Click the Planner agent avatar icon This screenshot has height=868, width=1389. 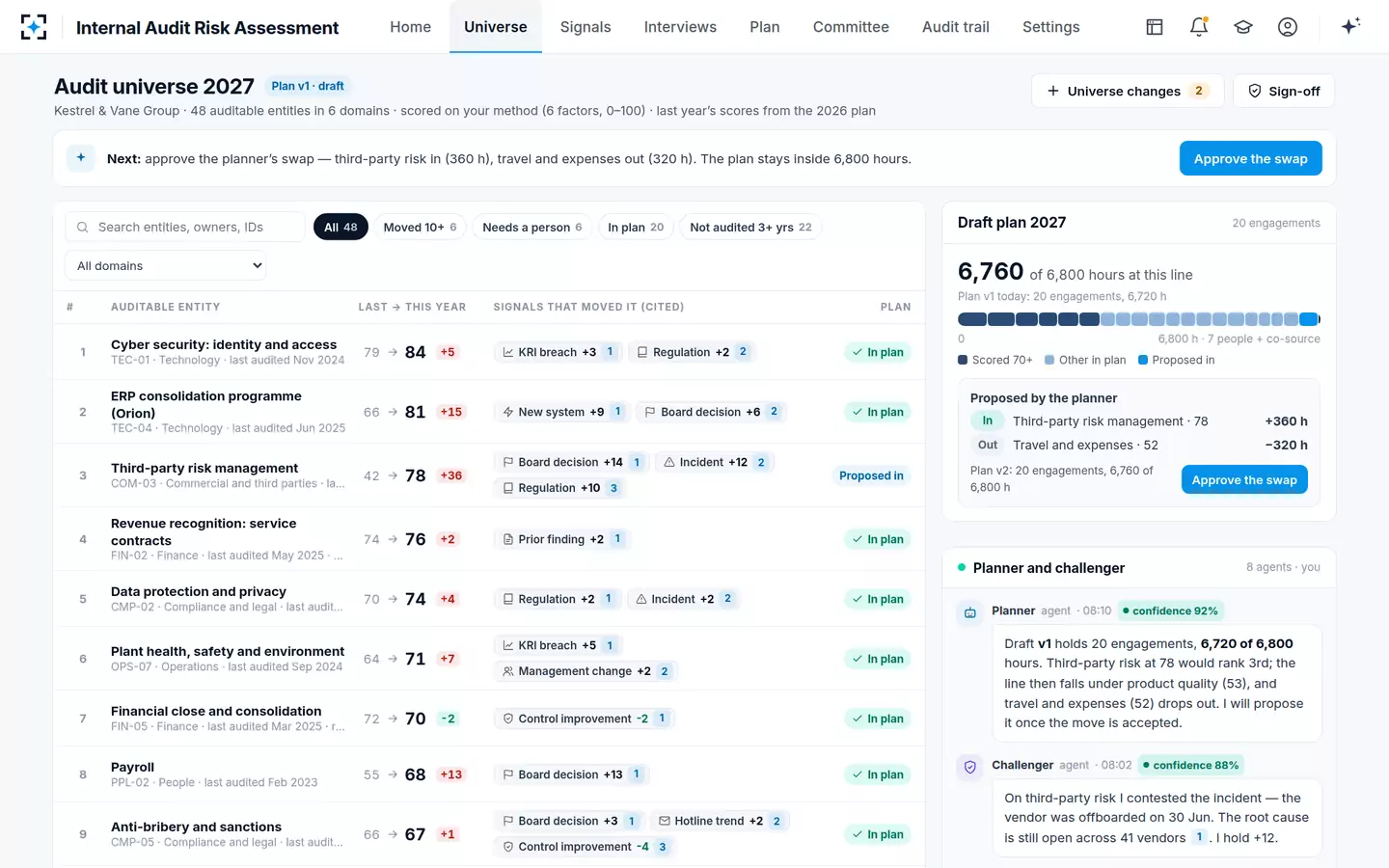(970, 612)
